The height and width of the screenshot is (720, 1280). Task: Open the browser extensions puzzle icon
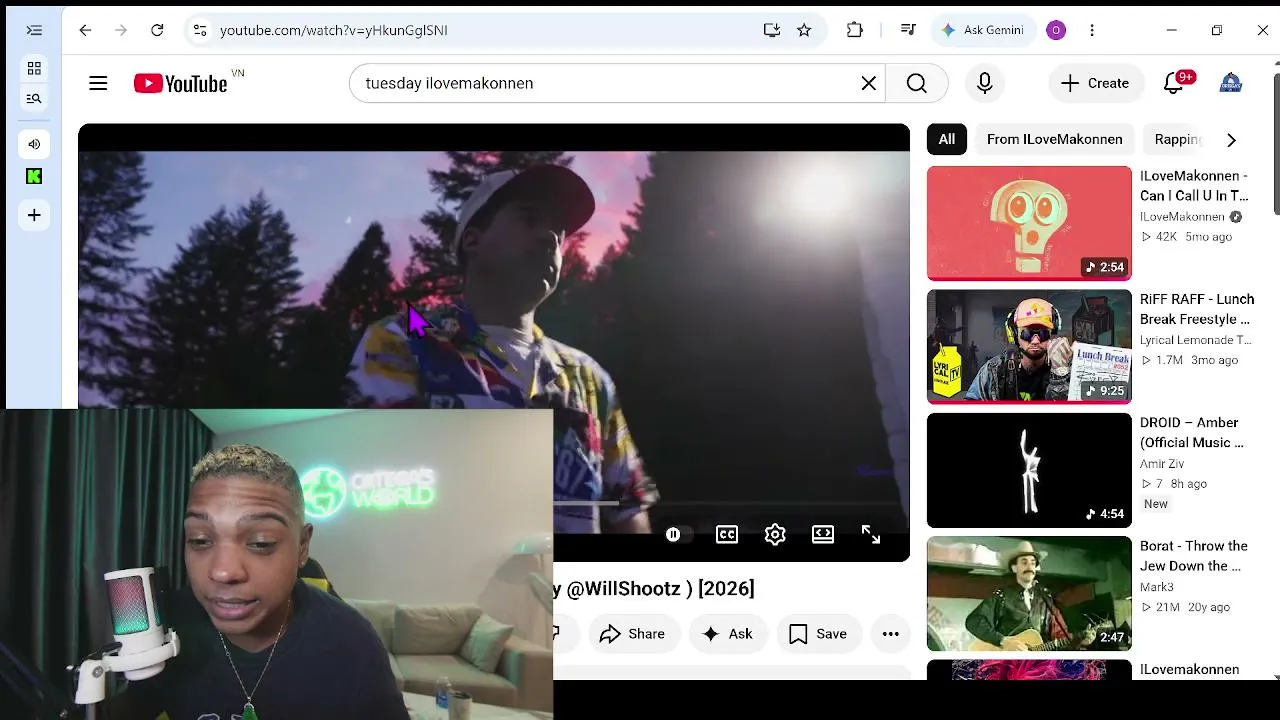[x=855, y=30]
